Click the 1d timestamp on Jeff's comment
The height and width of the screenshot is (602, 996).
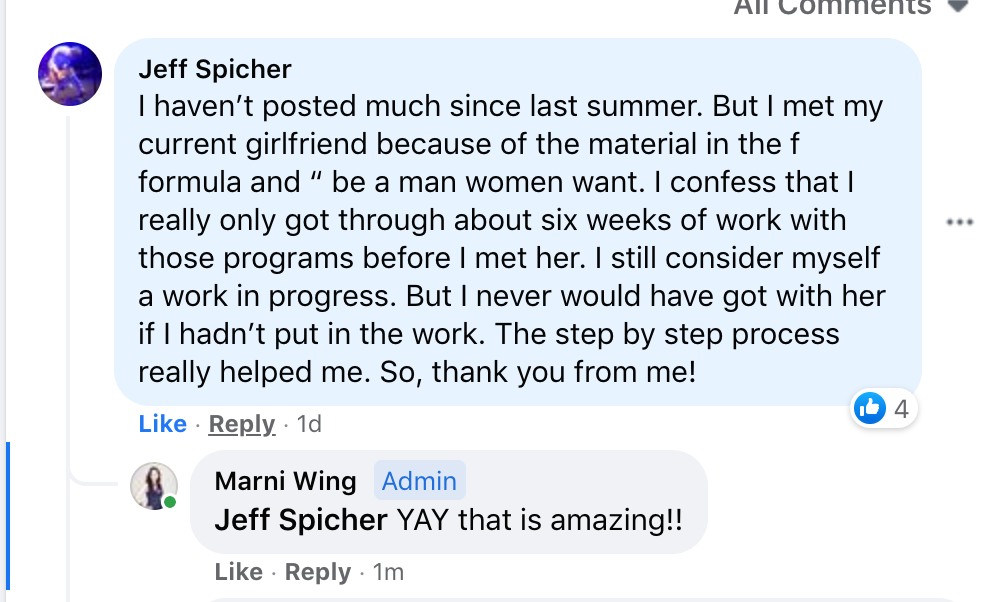point(309,424)
